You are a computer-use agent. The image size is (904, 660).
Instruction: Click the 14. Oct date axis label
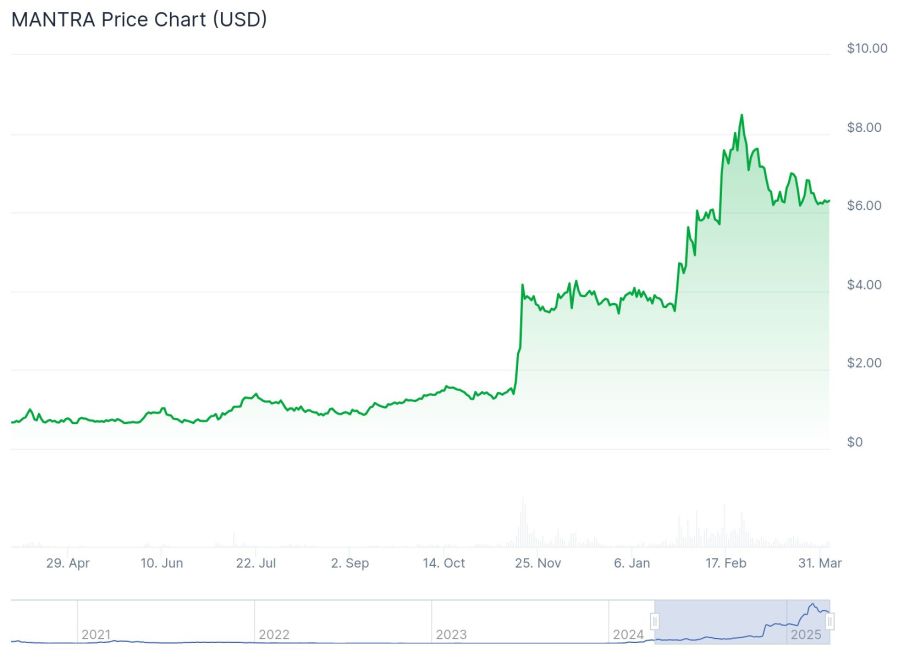point(444,564)
